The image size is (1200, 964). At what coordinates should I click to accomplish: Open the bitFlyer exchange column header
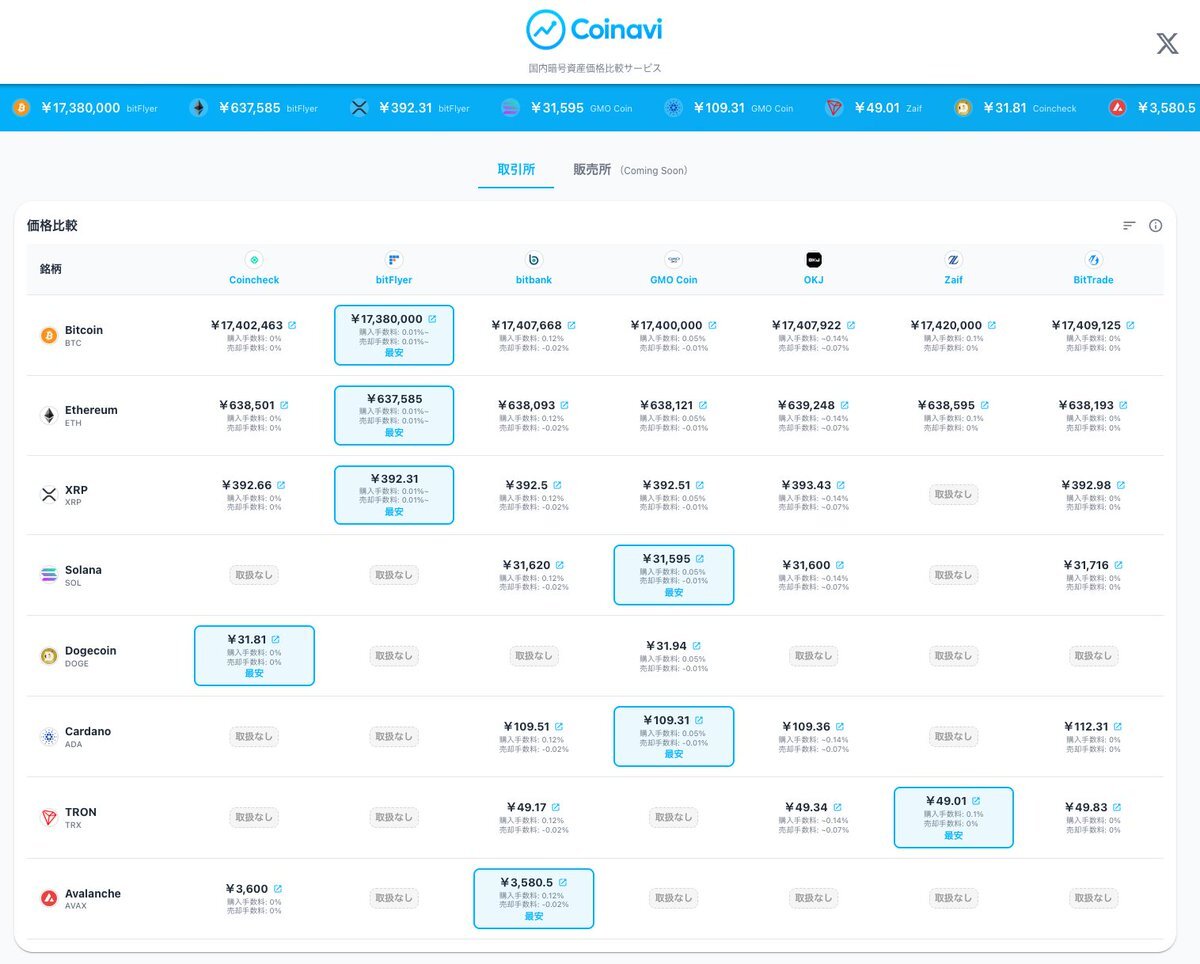(x=394, y=269)
